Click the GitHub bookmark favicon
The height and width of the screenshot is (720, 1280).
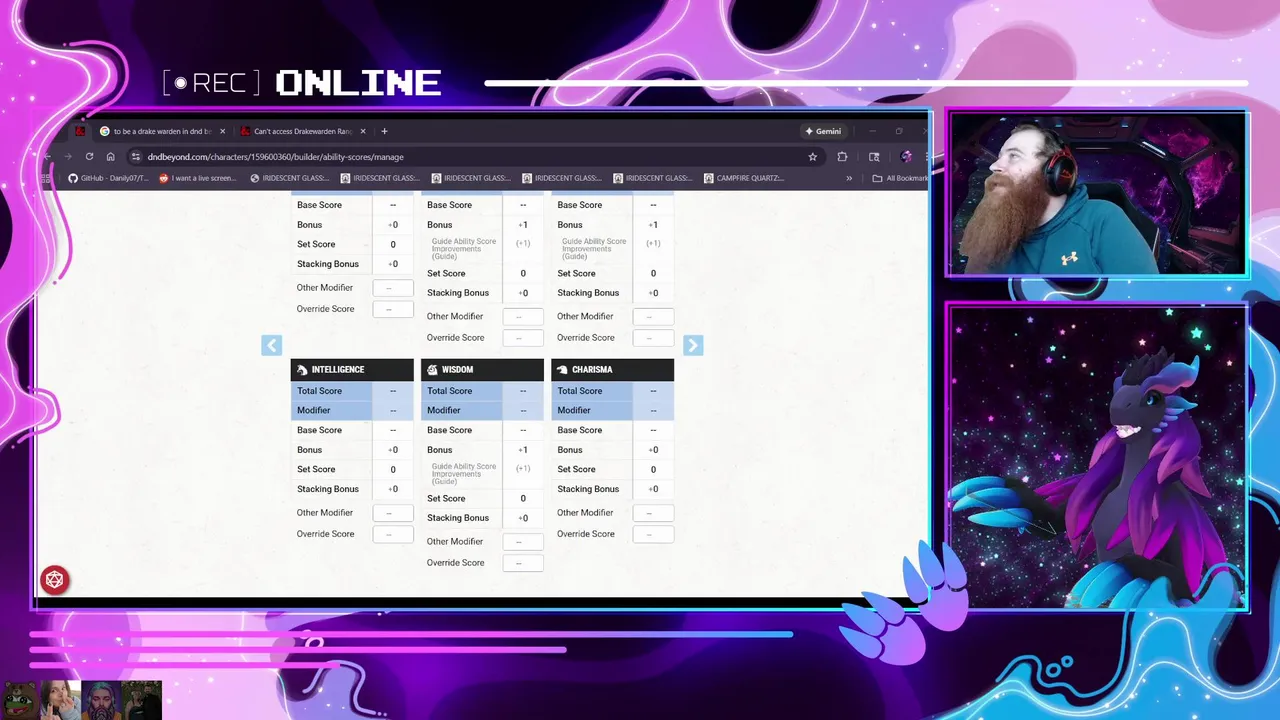[x=72, y=178]
